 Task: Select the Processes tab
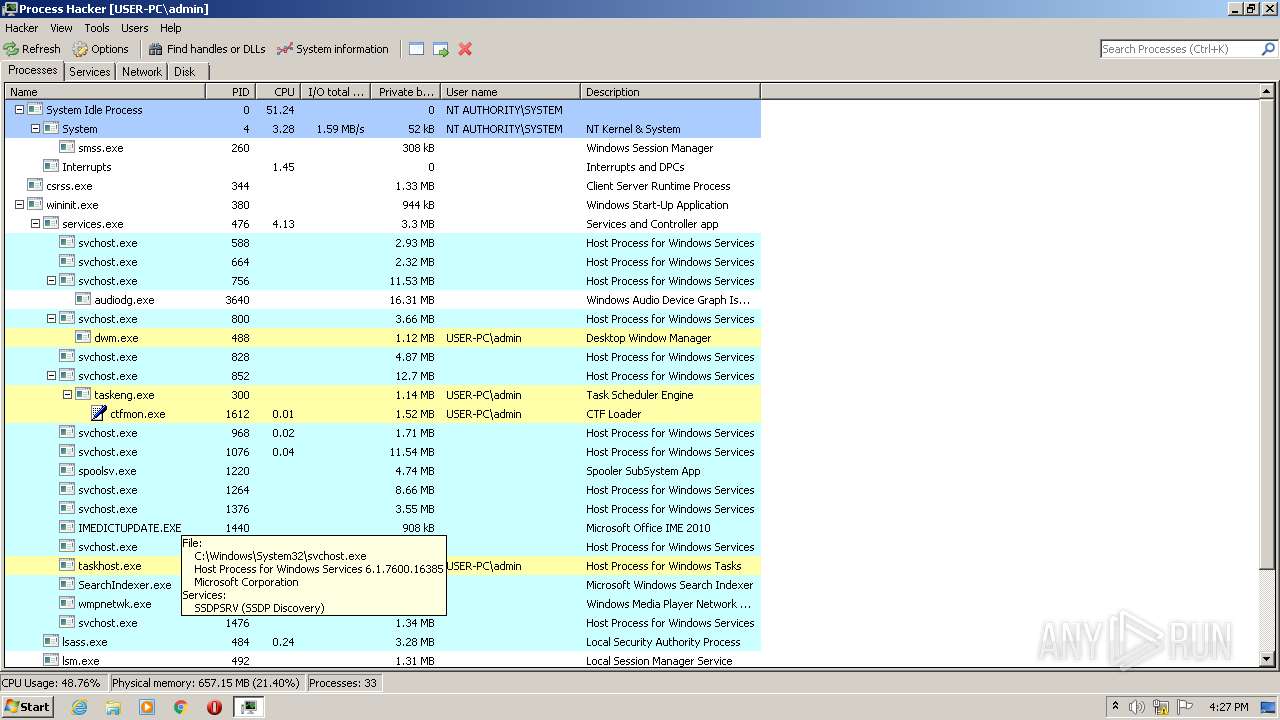pos(33,71)
